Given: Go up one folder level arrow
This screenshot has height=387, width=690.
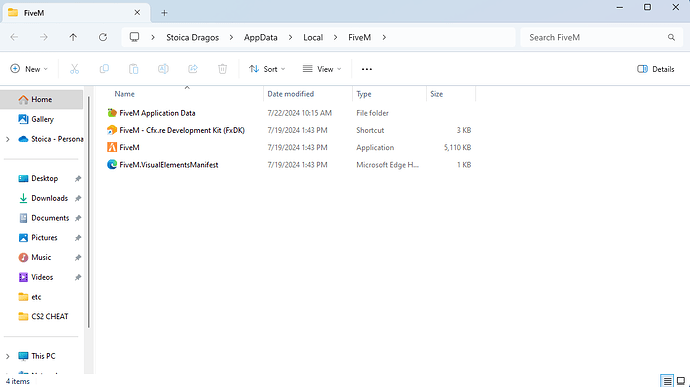Looking at the screenshot, I should pos(73,37).
